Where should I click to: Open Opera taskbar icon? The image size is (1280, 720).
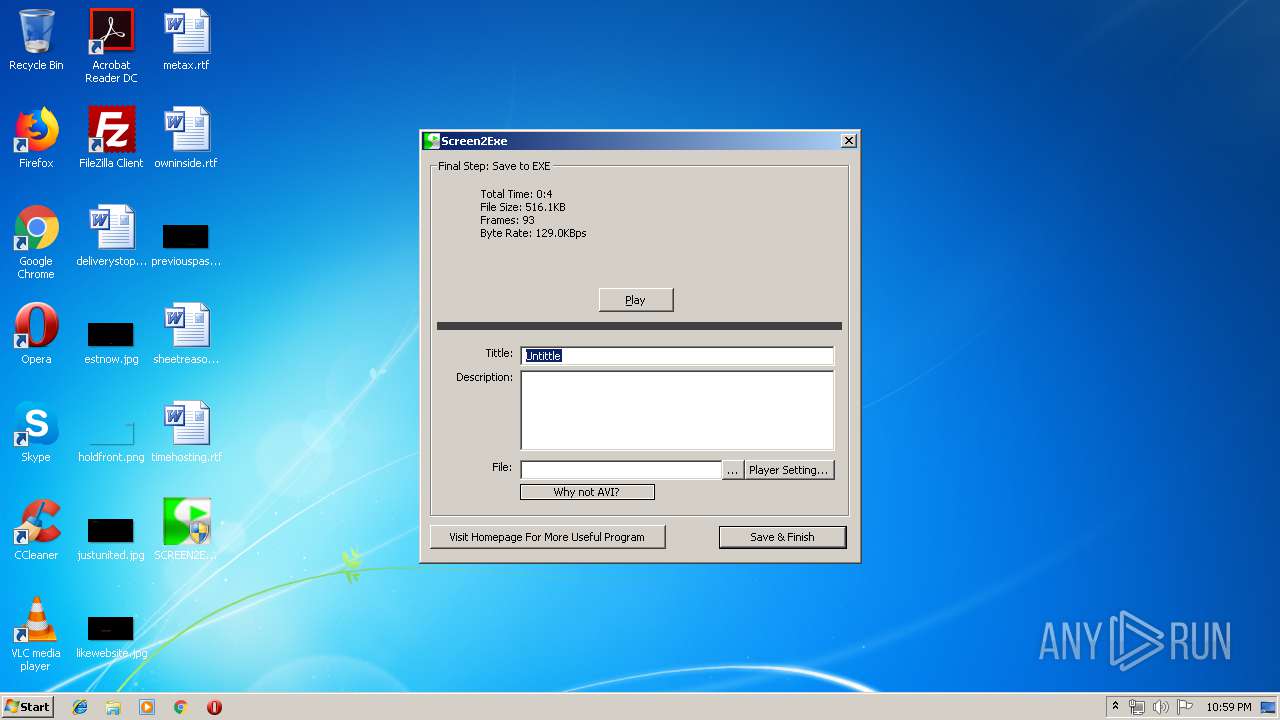(x=214, y=707)
